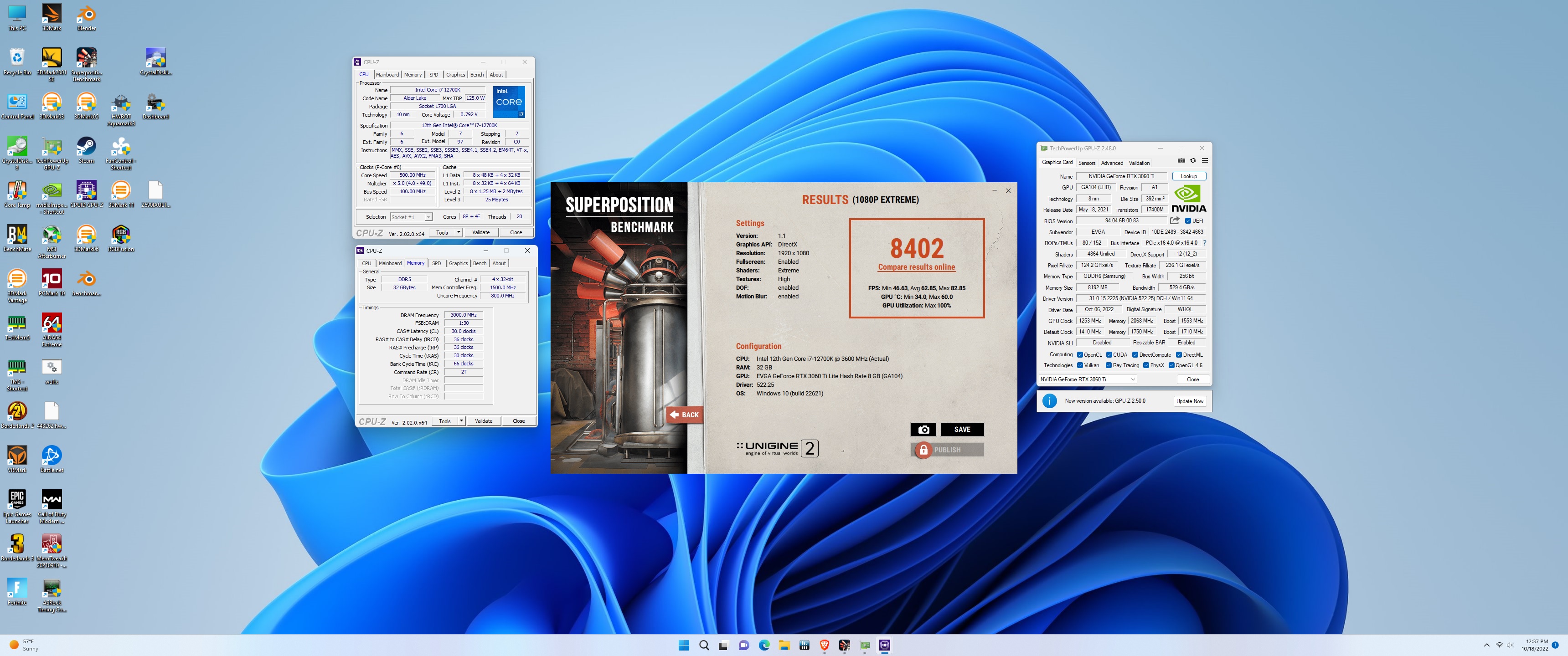Click the Lookup button in GPU-Z

tap(1189, 176)
